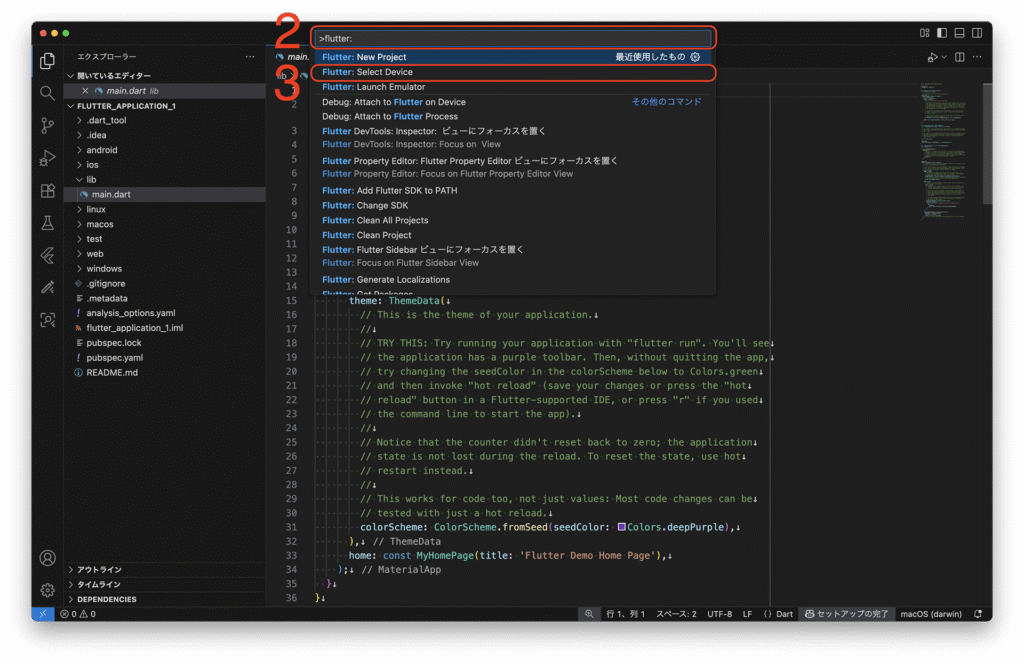Viewport: 1024px width, 663px height.
Task: Collapse the lib folder
Action: [x=91, y=180]
